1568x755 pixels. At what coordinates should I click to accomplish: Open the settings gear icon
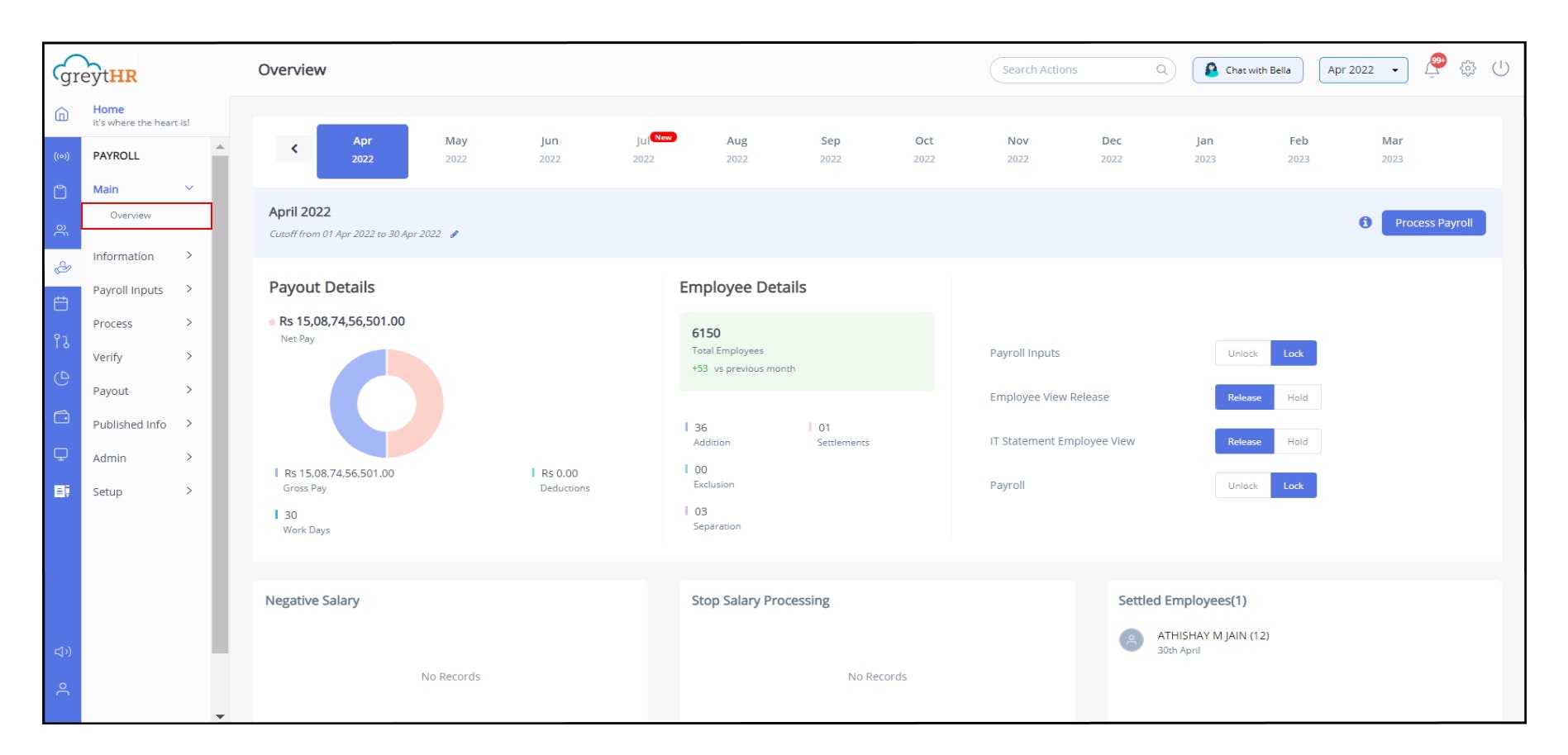(x=1469, y=69)
